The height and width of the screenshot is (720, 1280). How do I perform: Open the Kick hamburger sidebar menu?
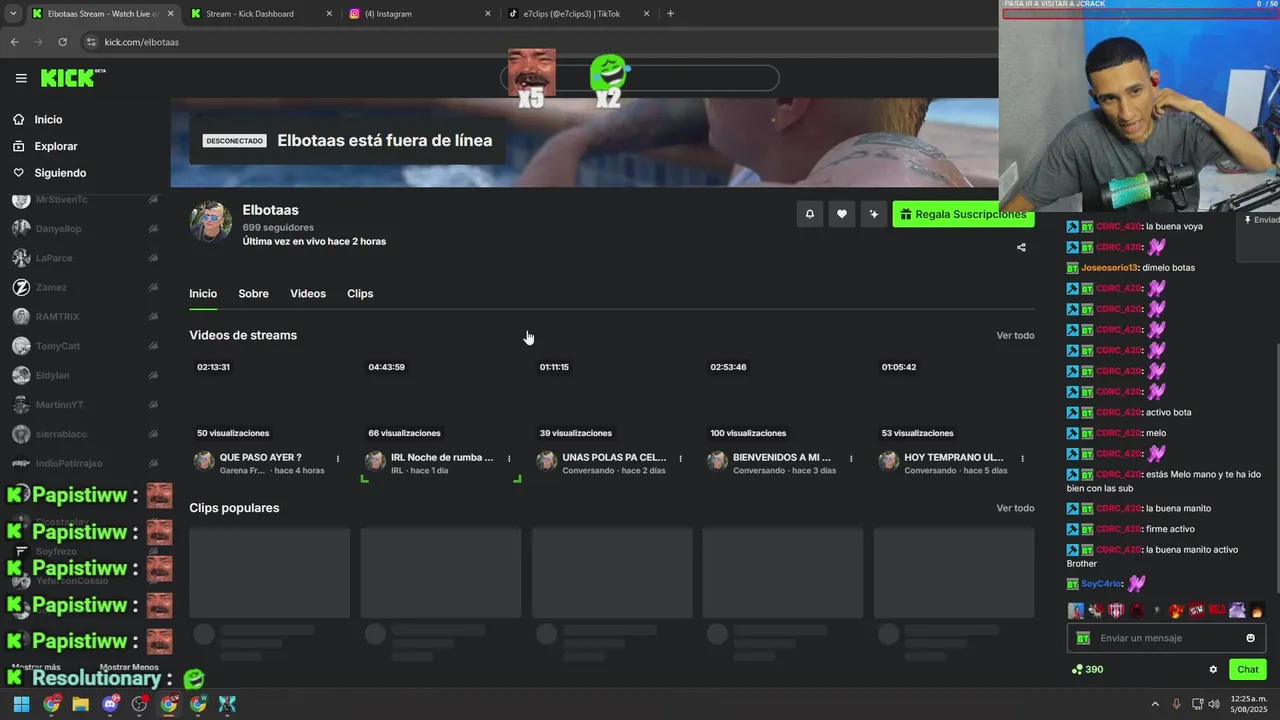21,78
